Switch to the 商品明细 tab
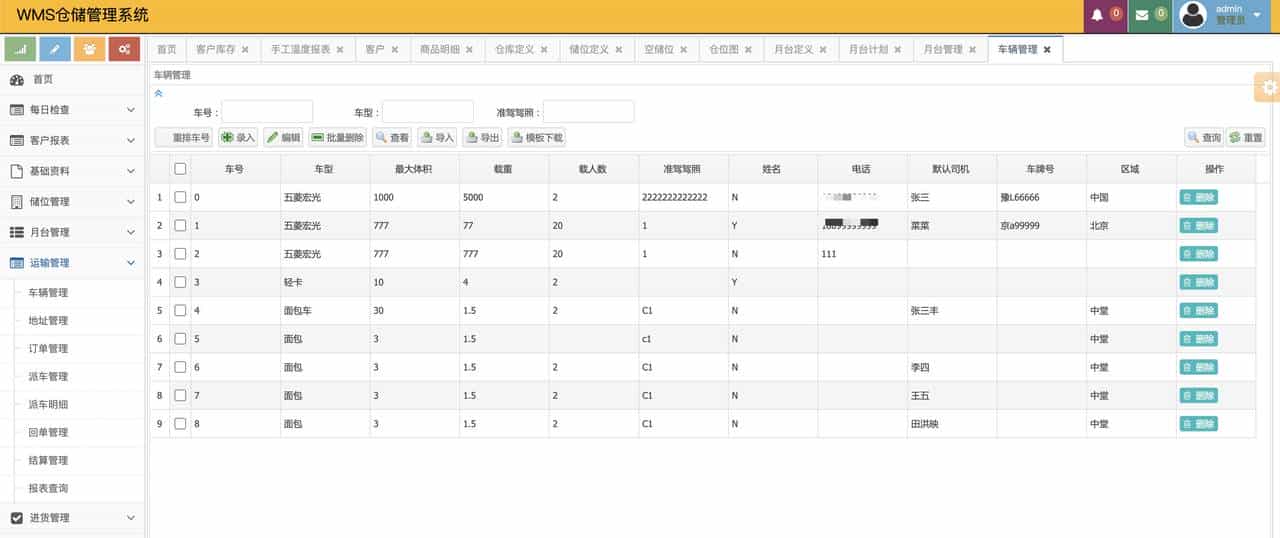This screenshot has width=1280, height=538. 440,49
